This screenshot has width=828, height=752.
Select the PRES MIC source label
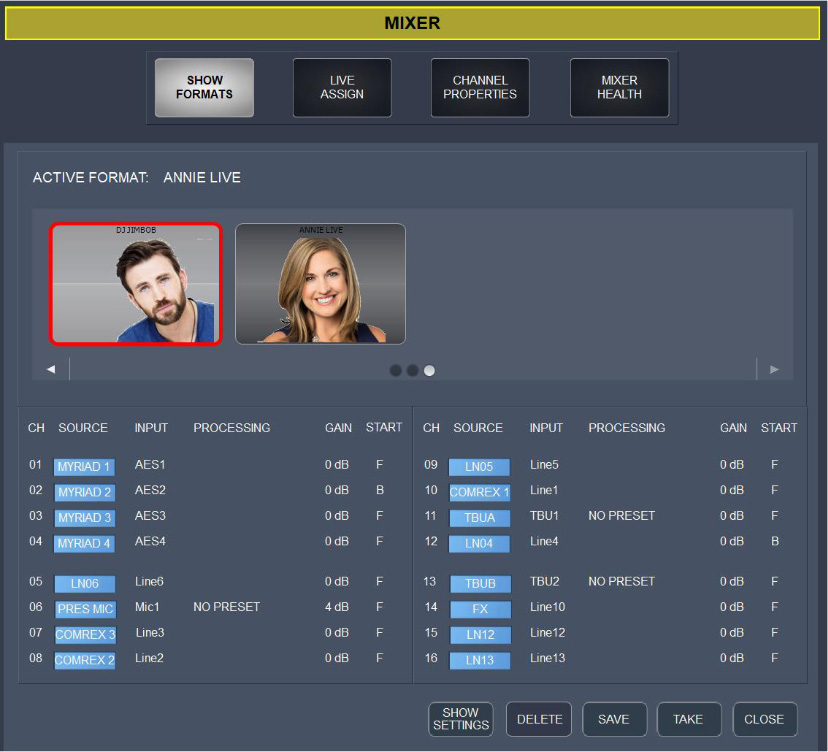click(x=84, y=608)
